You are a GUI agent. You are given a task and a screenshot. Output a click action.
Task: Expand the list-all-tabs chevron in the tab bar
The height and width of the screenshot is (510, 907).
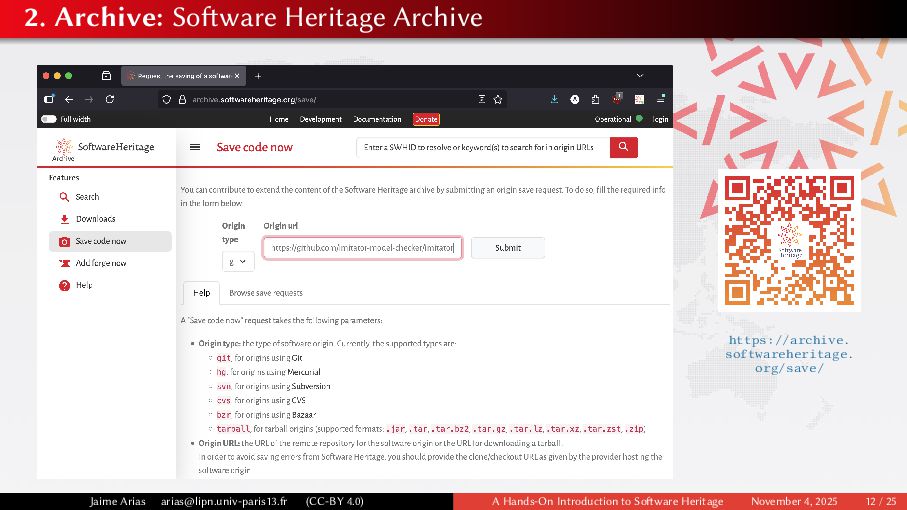[x=640, y=76]
